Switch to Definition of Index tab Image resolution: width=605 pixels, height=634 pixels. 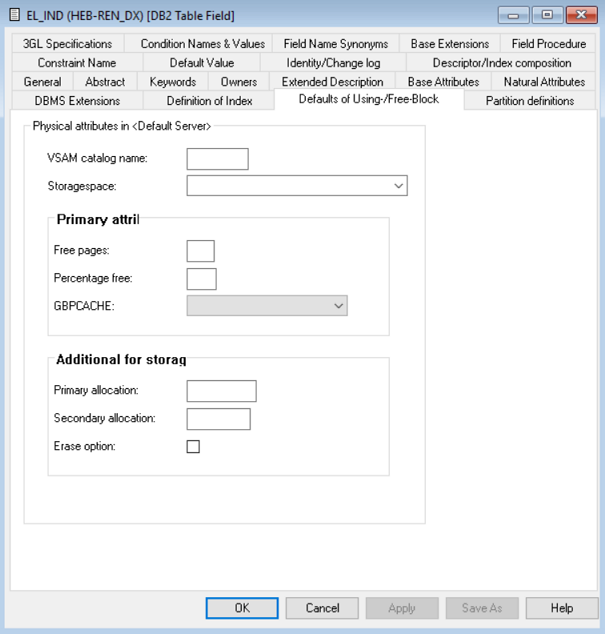coord(208,101)
